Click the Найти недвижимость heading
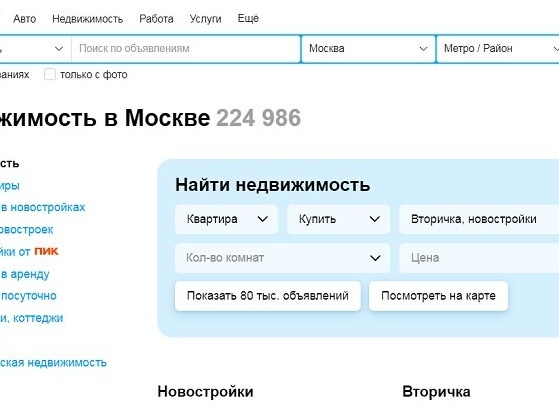The width and height of the screenshot is (559, 406). (273, 185)
